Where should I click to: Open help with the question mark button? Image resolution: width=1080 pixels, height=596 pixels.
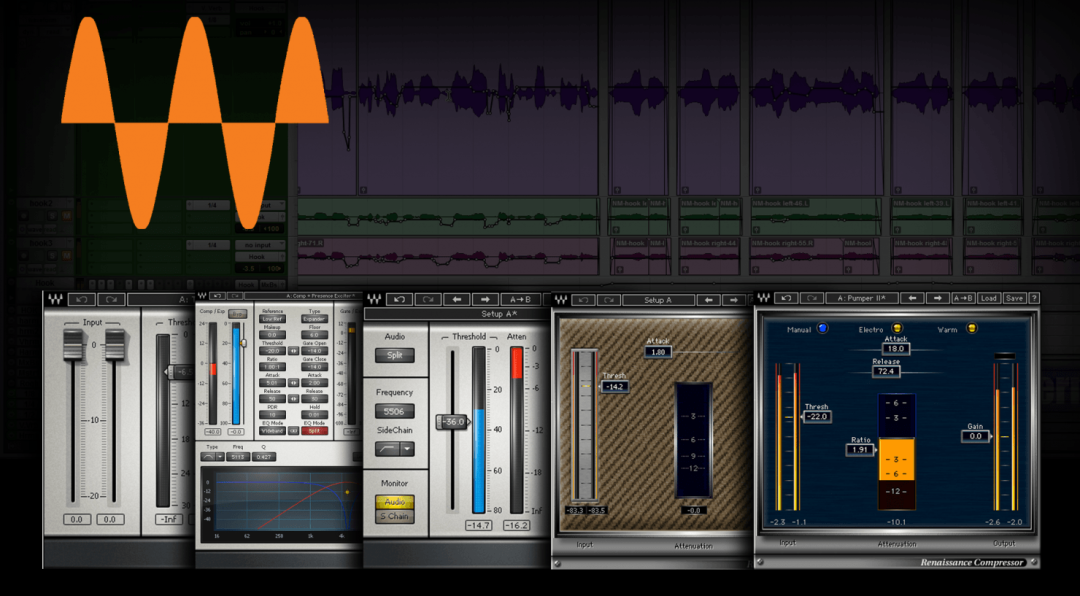click(x=1033, y=298)
